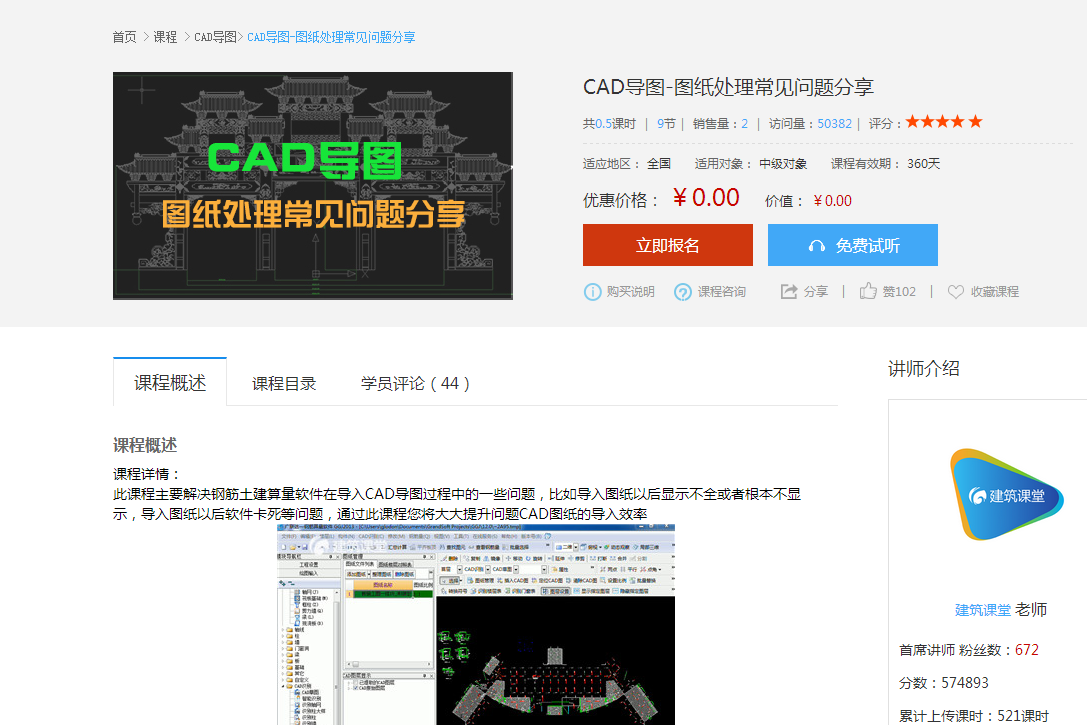Open 课程 breadcrumb link
Image resolution: width=1087 pixels, height=725 pixels.
pyautogui.click(x=165, y=37)
